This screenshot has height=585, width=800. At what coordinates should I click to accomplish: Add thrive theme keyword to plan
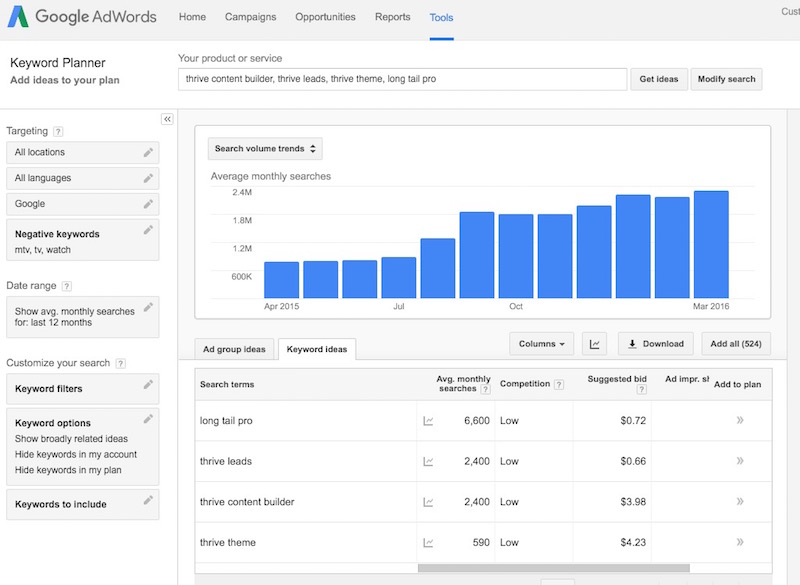[x=740, y=542]
